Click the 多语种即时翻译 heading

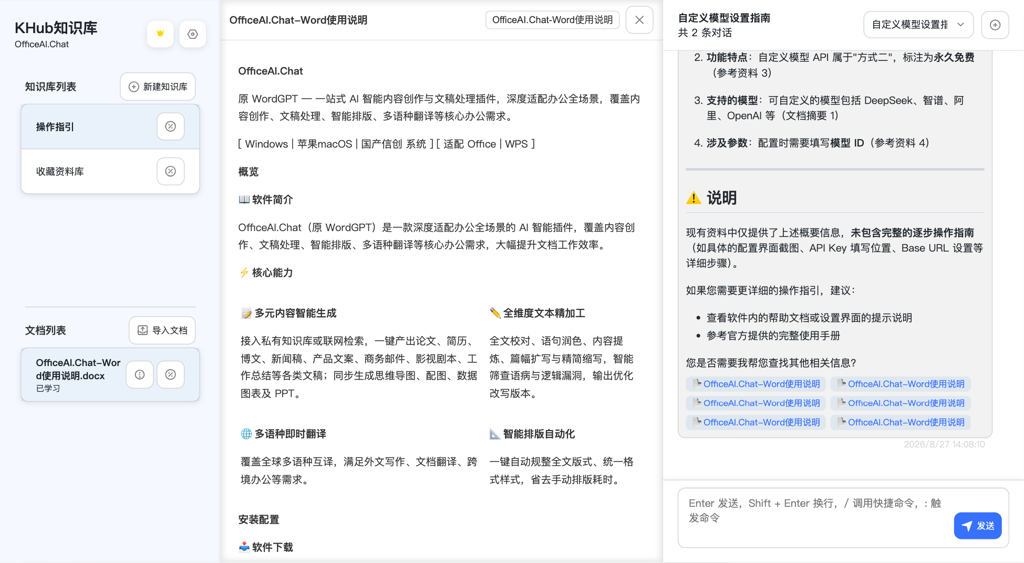283,434
